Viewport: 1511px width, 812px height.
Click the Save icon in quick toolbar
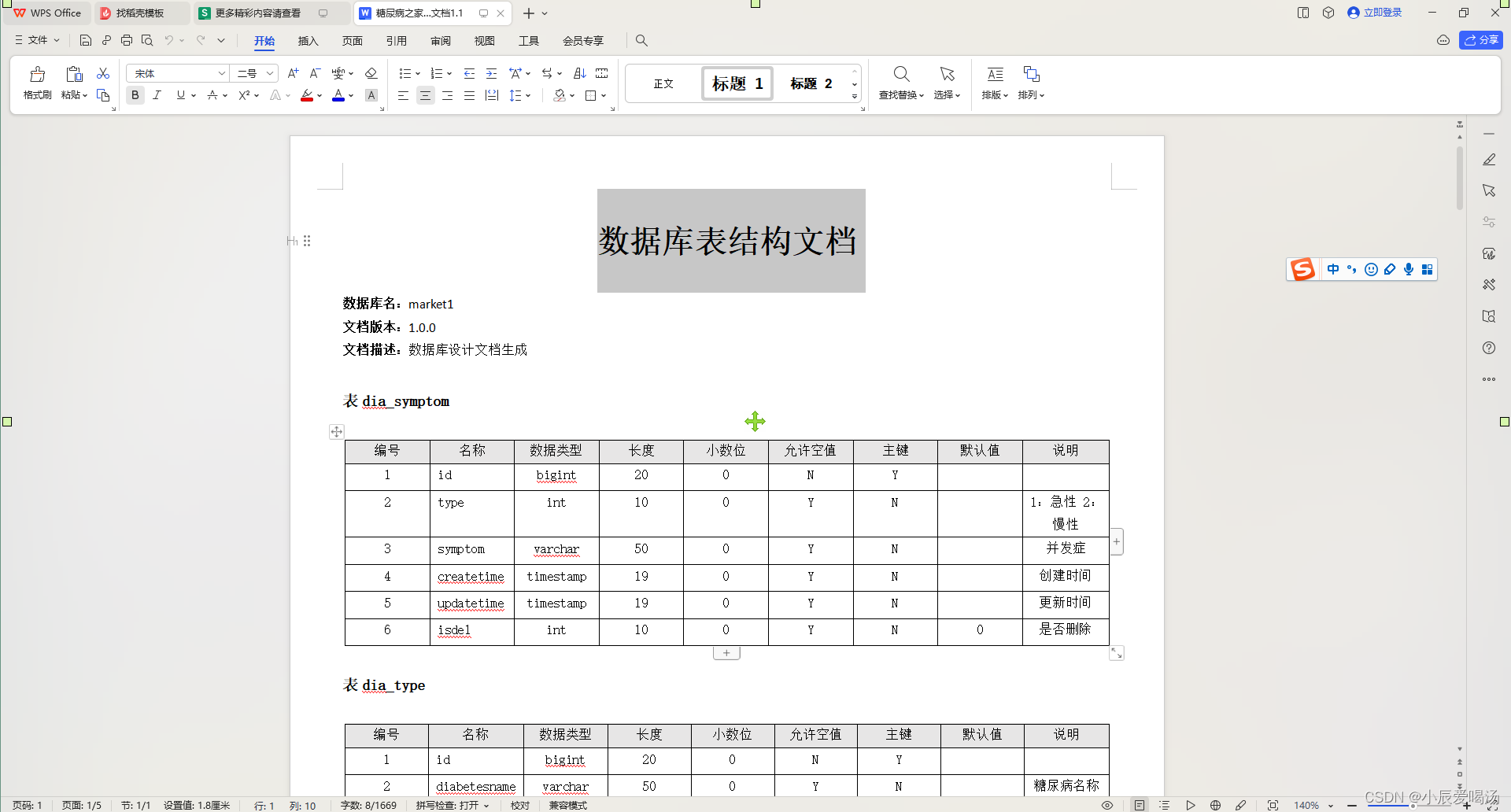point(86,40)
